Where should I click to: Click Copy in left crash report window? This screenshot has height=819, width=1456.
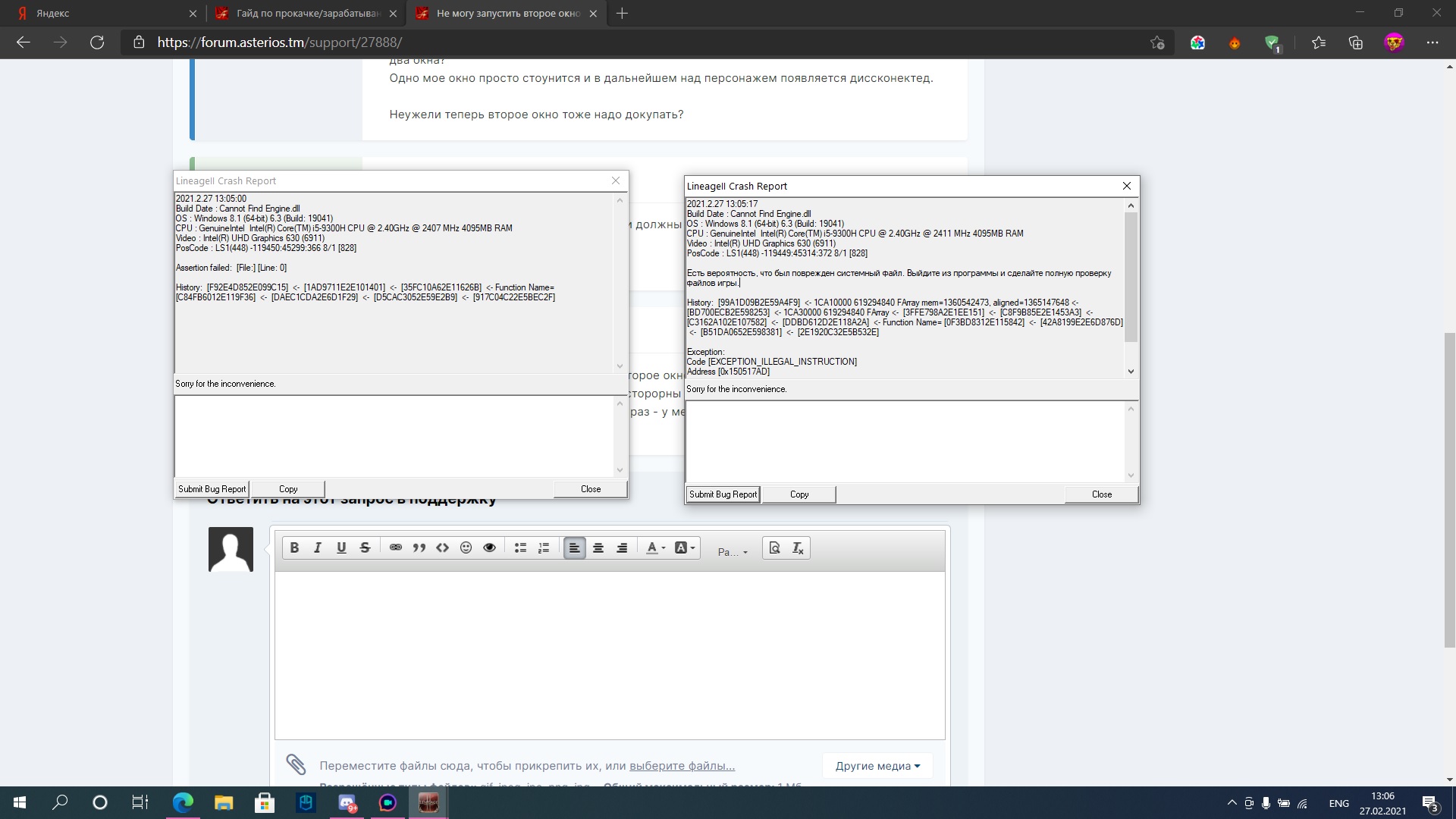click(x=287, y=489)
